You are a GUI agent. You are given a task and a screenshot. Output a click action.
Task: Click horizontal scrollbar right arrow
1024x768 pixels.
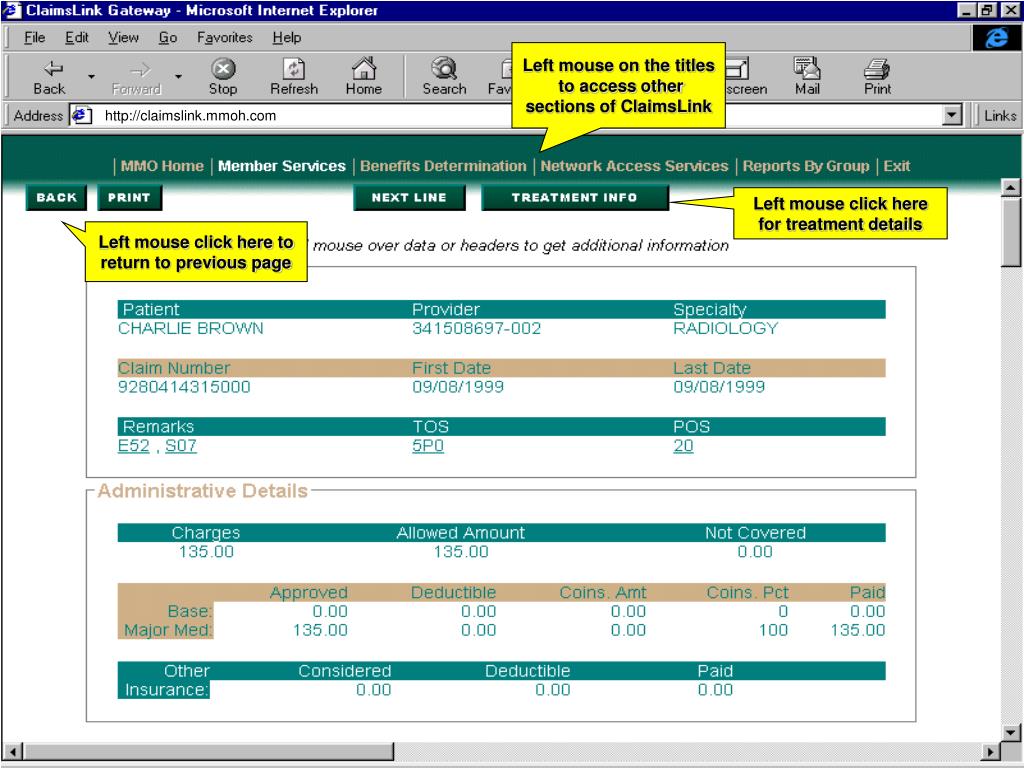[991, 752]
